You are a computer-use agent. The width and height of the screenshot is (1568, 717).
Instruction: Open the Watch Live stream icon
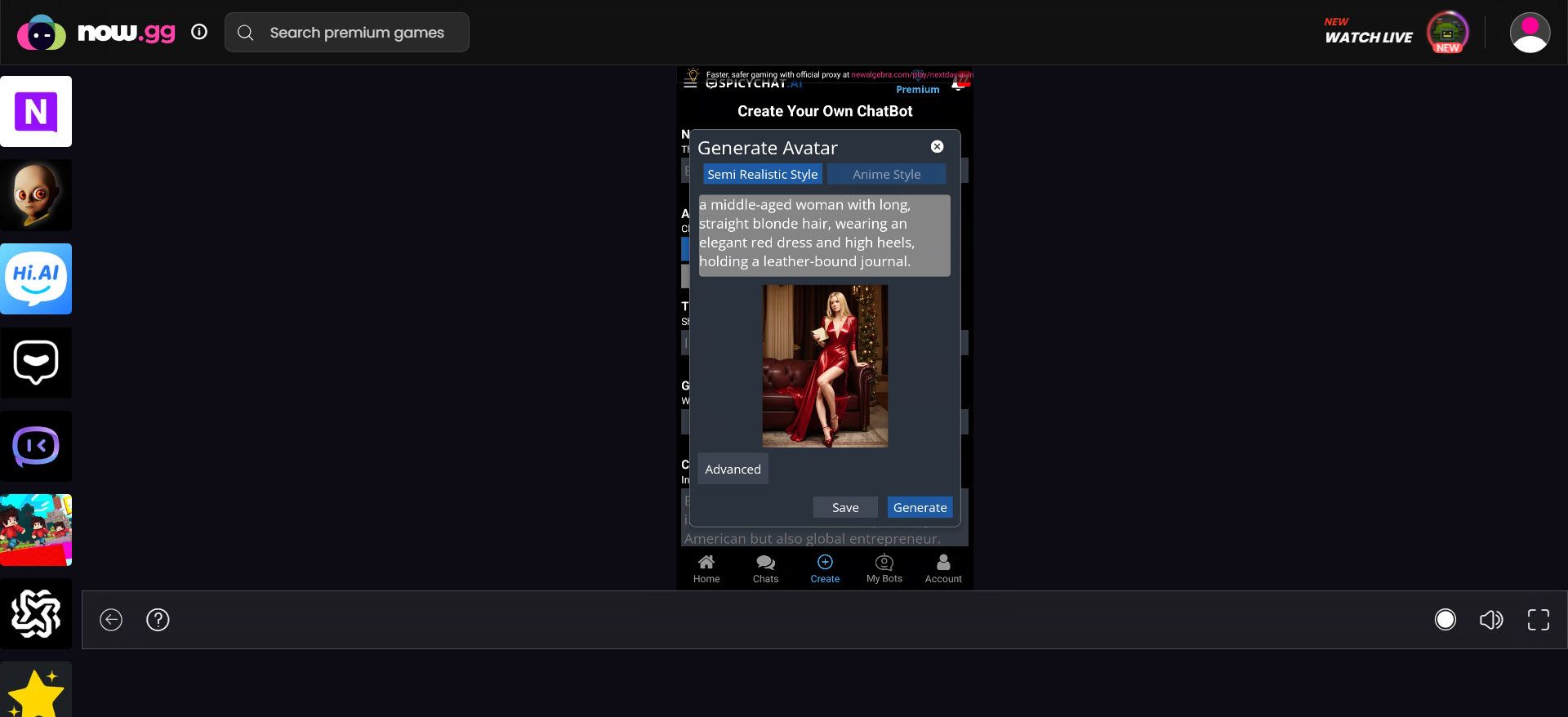1446,33
